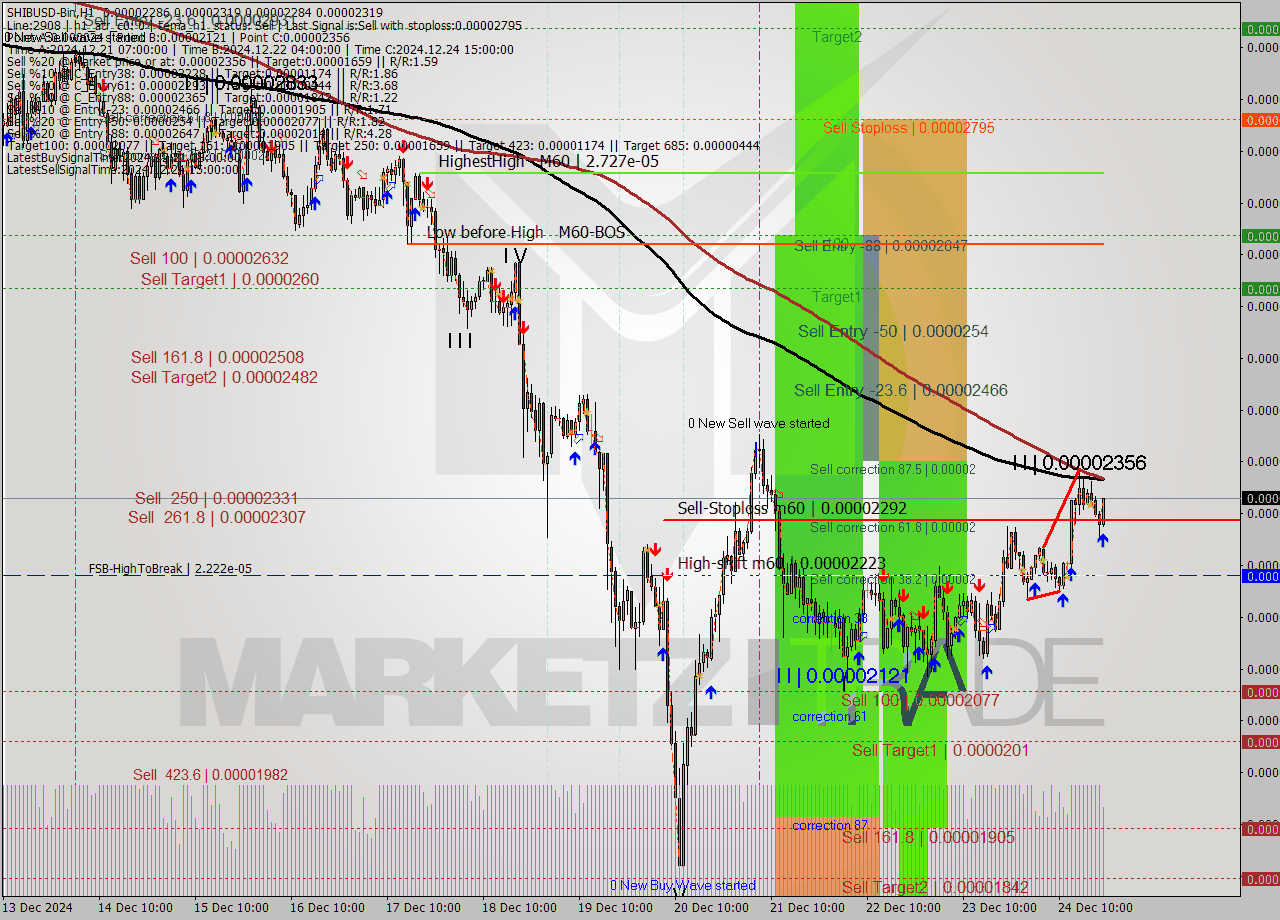Viewport: 1280px width, 920px height.
Task: Select Sell 261.8 | 0.00002307 label
Action: (217, 517)
